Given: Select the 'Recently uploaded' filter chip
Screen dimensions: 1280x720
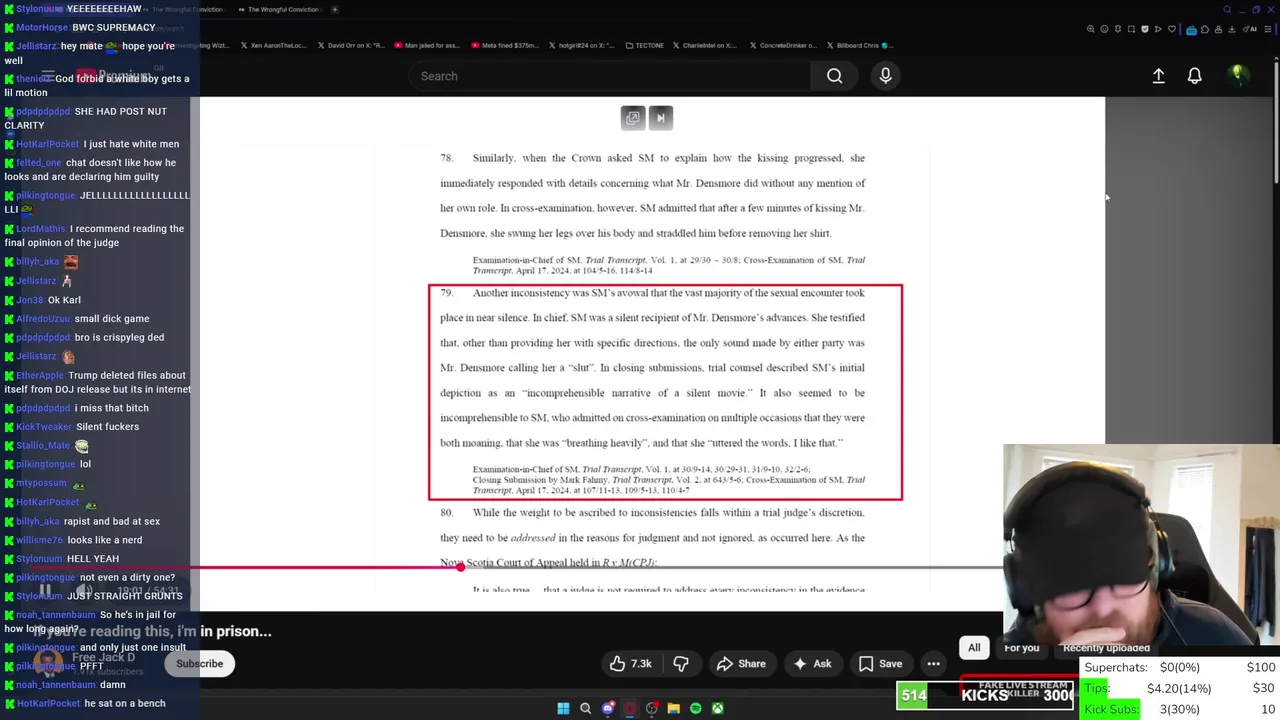Looking at the screenshot, I should pyautogui.click(x=1106, y=648).
